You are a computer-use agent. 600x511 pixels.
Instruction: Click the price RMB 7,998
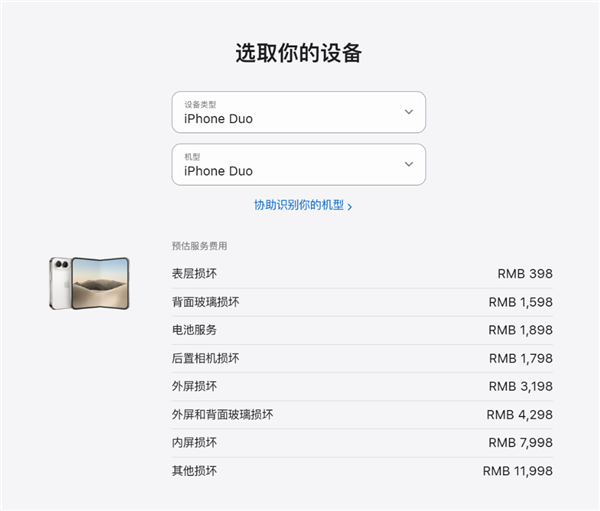[x=520, y=442]
